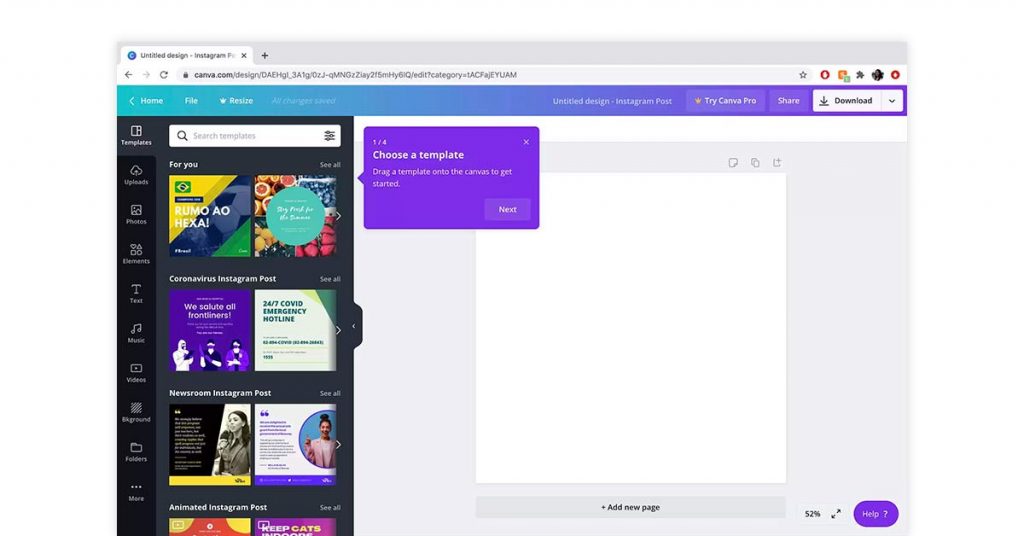Open the More sidebar options
The width and height of the screenshot is (1024, 536).
pos(136,492)
